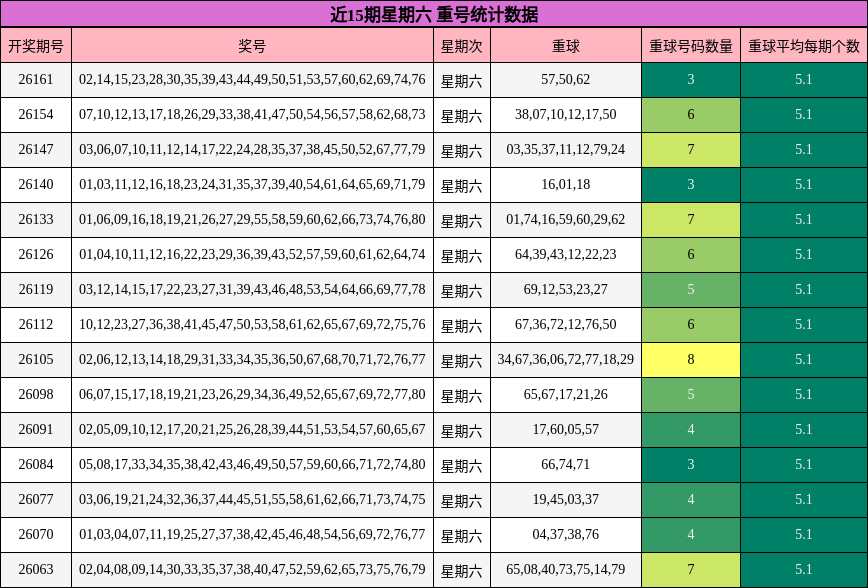The image size is (868, 588).
Task: Click repeat balls cell 66,74,71
Action: (566, 465)
